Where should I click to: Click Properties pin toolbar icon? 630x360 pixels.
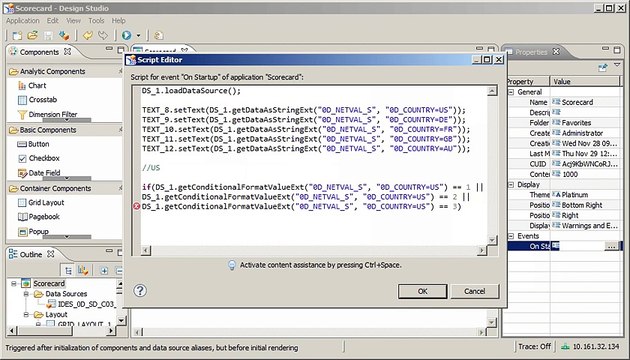click(x=603, y=67)
